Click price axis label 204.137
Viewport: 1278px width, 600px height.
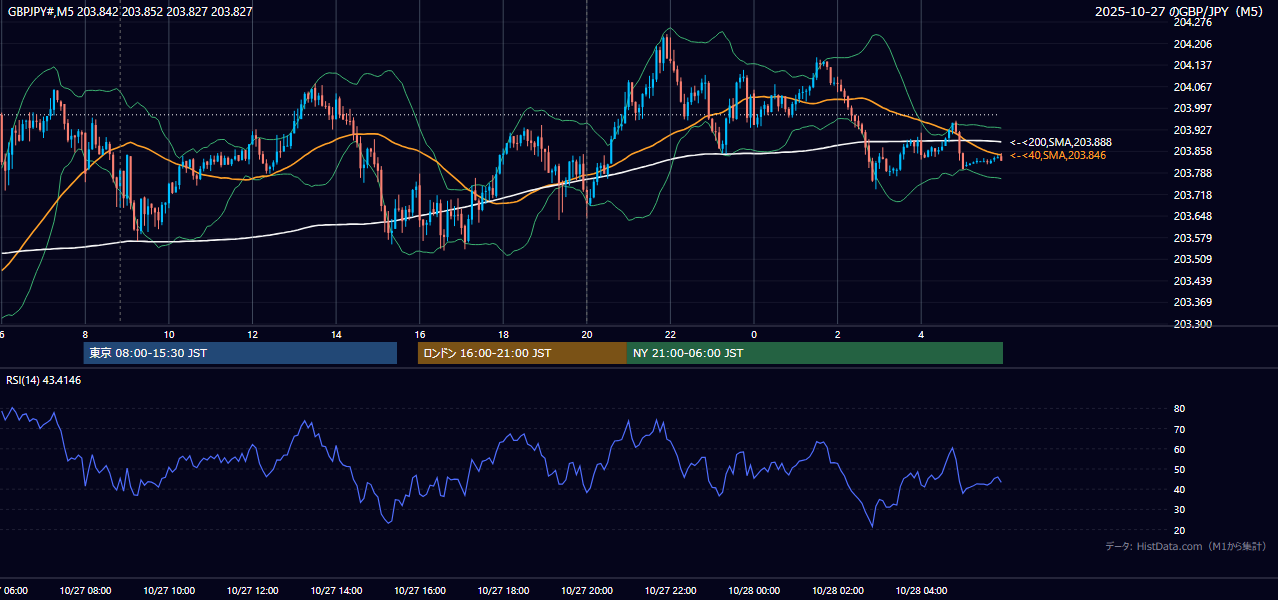coord(1192,65)
